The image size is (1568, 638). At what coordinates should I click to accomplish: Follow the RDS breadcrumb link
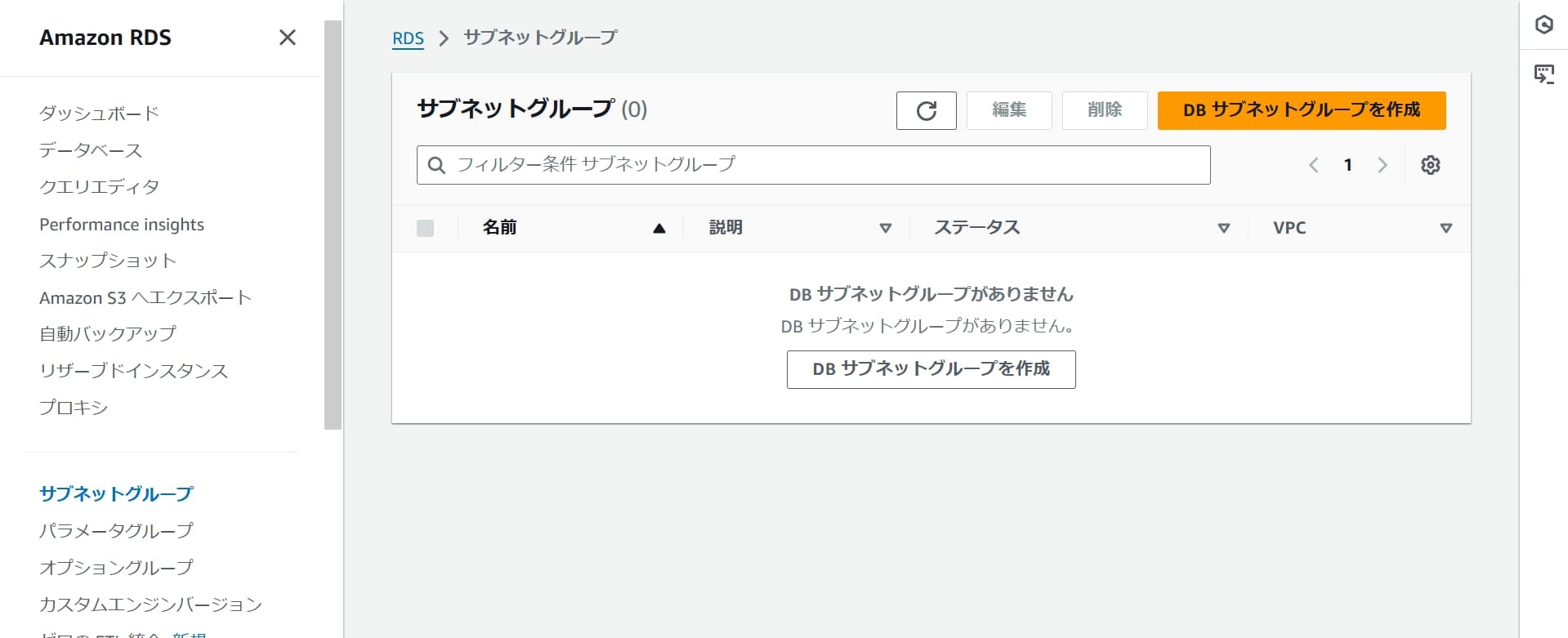coord(408,38)
